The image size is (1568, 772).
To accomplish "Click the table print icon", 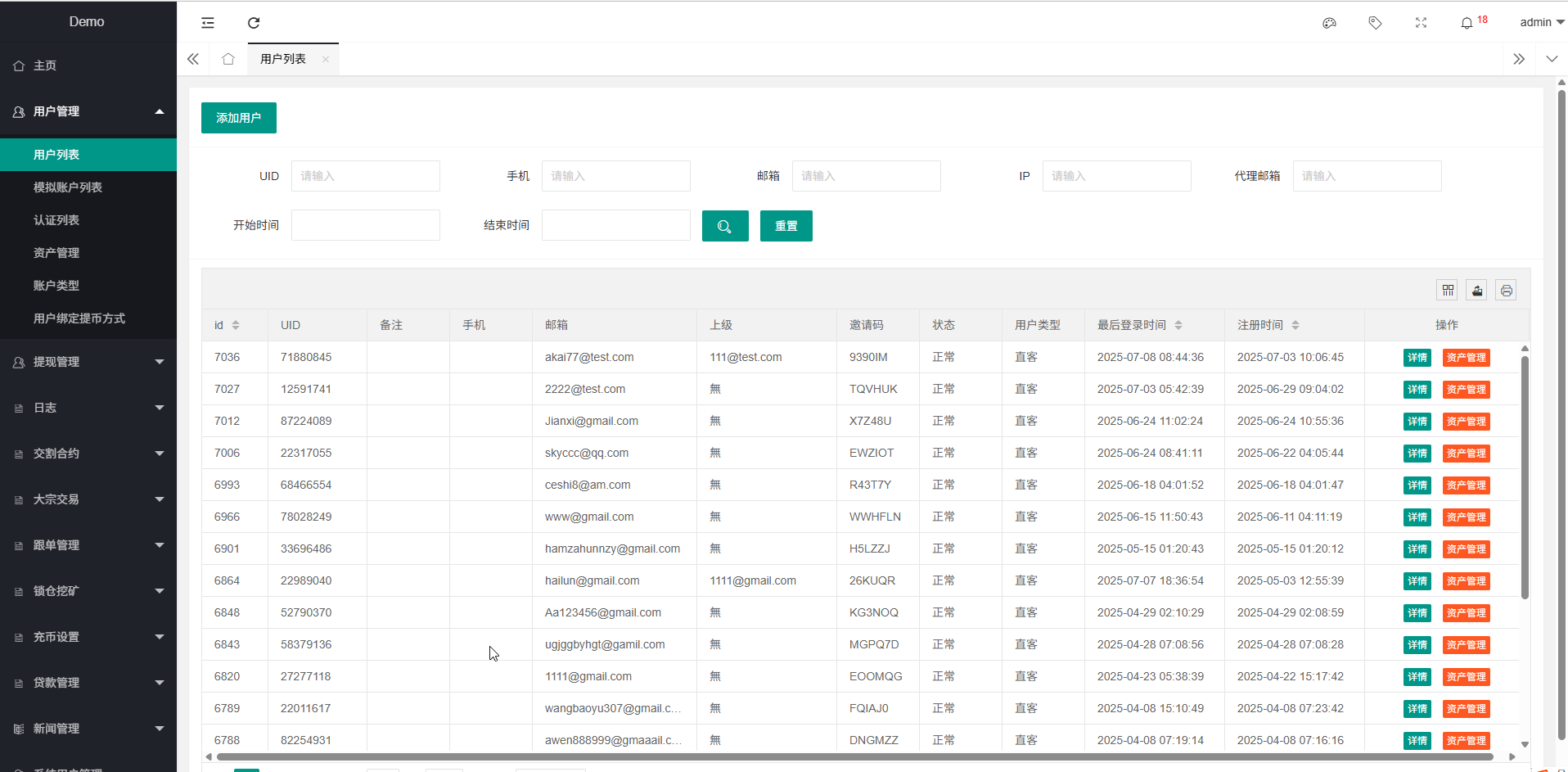I will 1506,290.
